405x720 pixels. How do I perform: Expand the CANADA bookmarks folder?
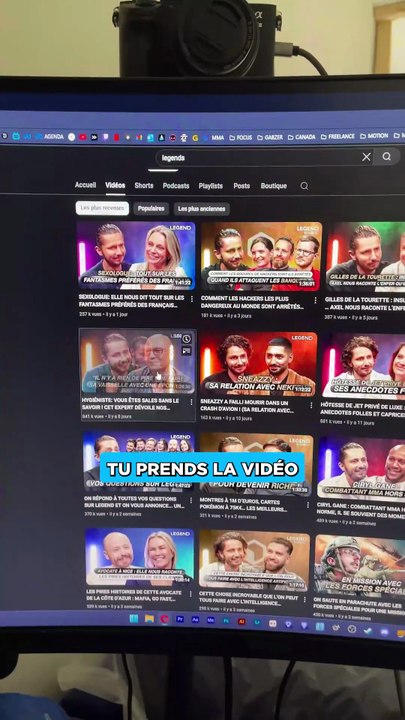tap(302, 137)
